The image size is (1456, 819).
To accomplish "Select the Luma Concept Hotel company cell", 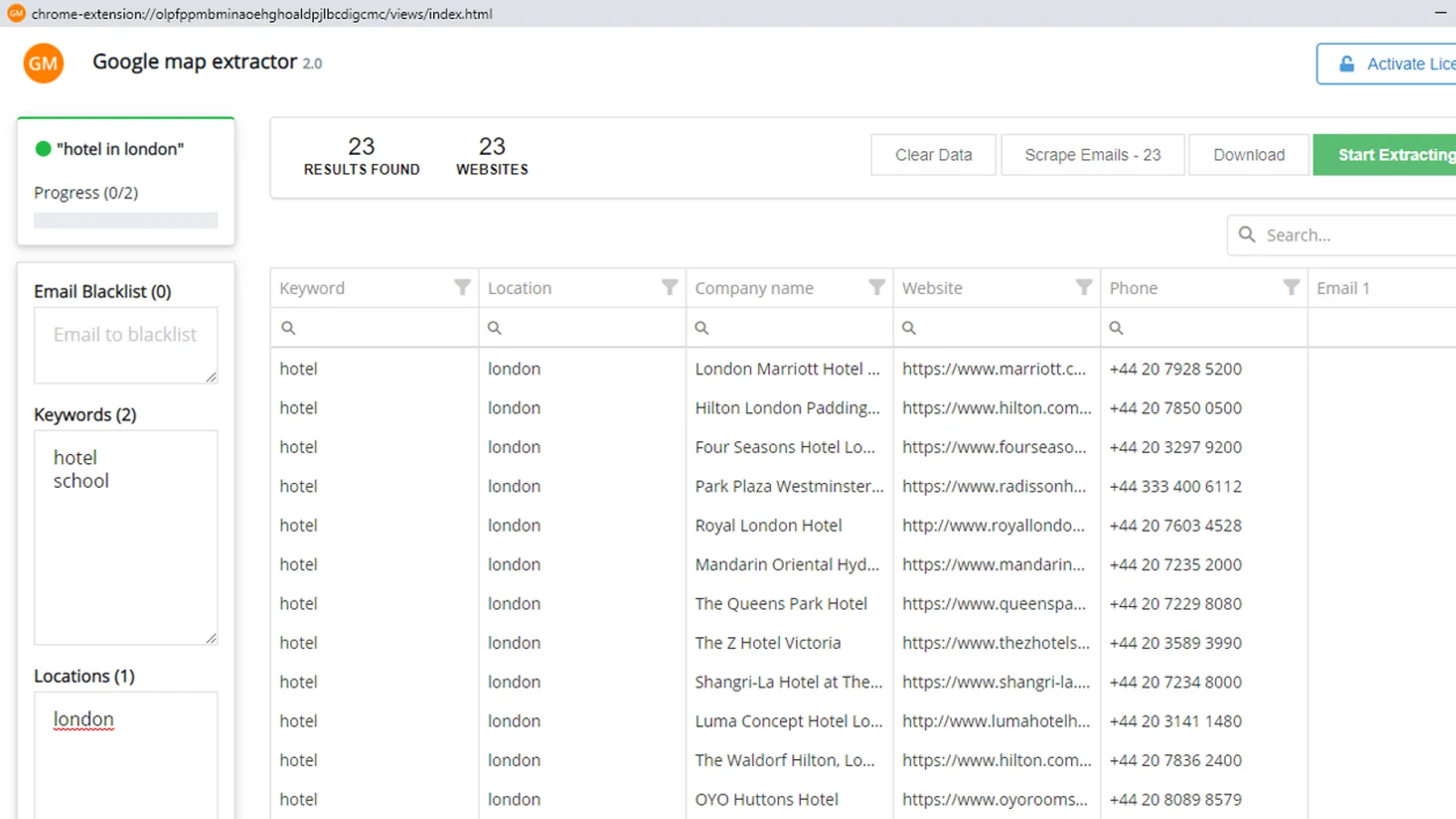I will [788, 721].
